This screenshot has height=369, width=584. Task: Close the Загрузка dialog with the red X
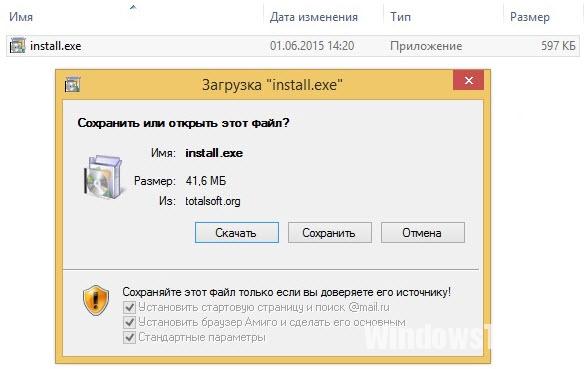(x=469, y=80)
